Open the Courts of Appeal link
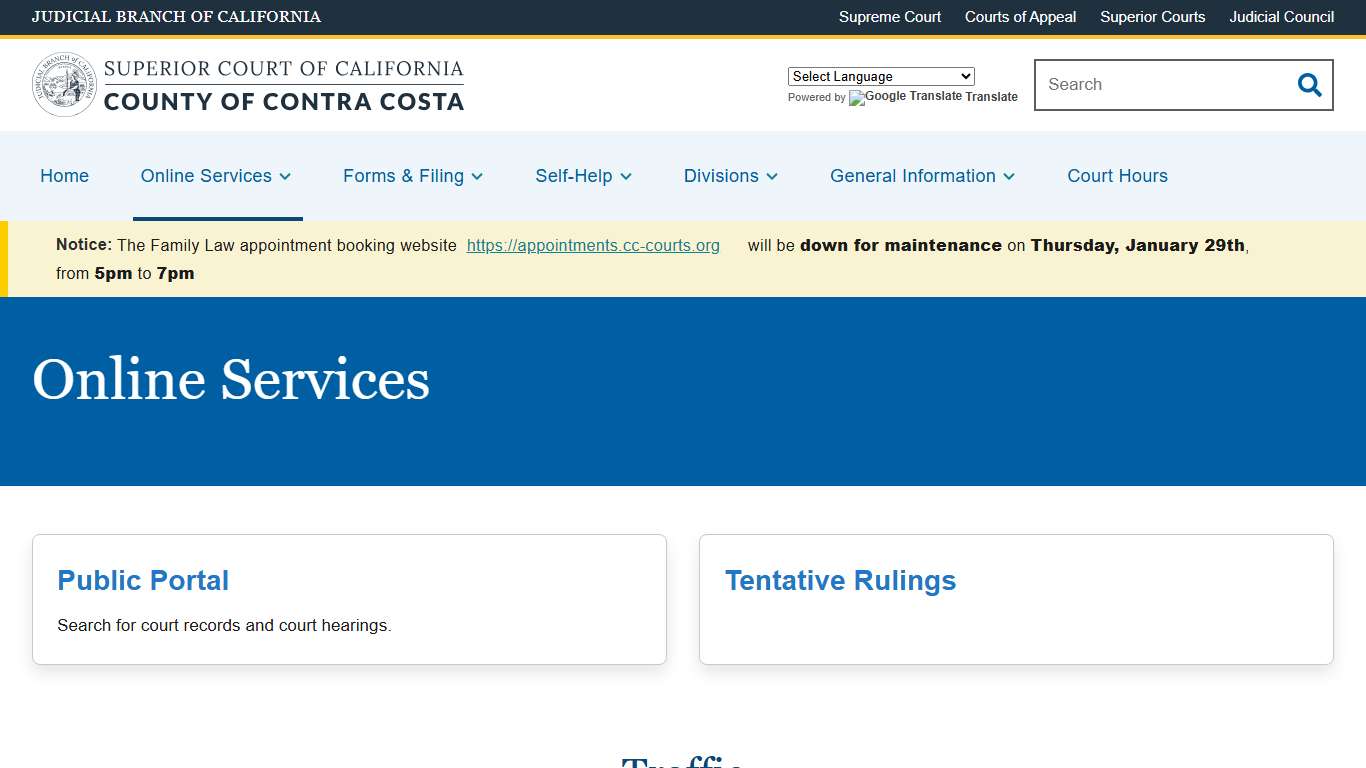The image size is (1366, 768). pyautogui.click(x=1020, y=17)
